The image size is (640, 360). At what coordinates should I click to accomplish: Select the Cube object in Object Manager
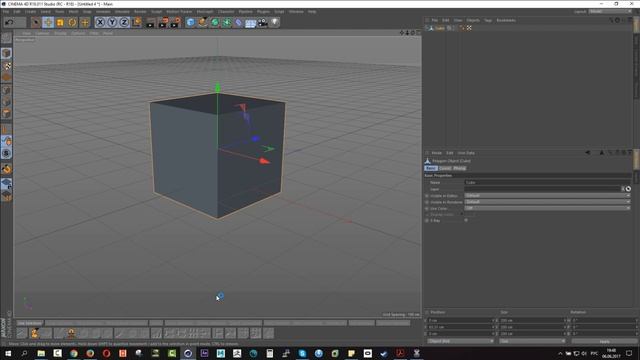tap(439, 28)
